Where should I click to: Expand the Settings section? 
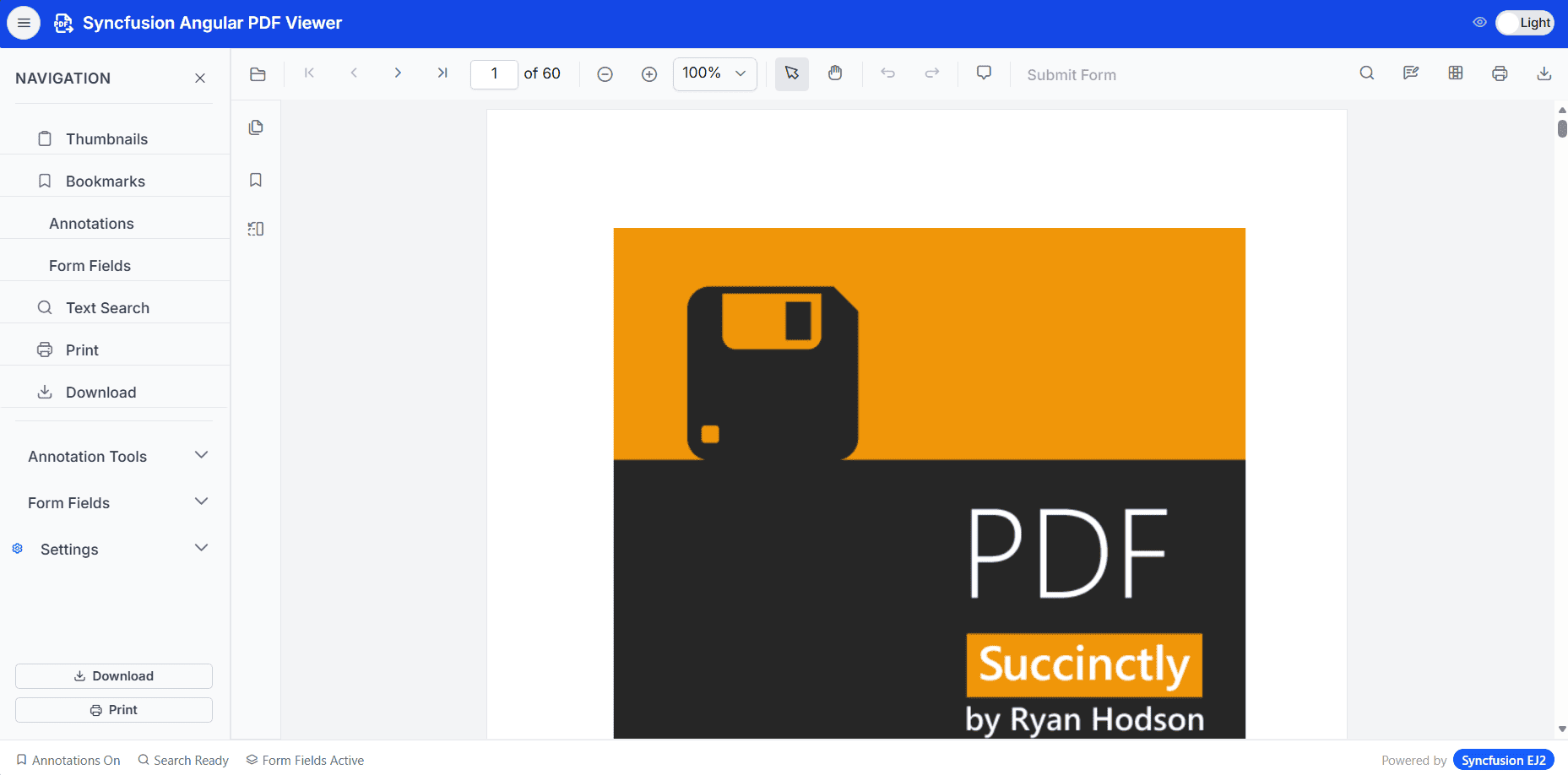point(115,550)
